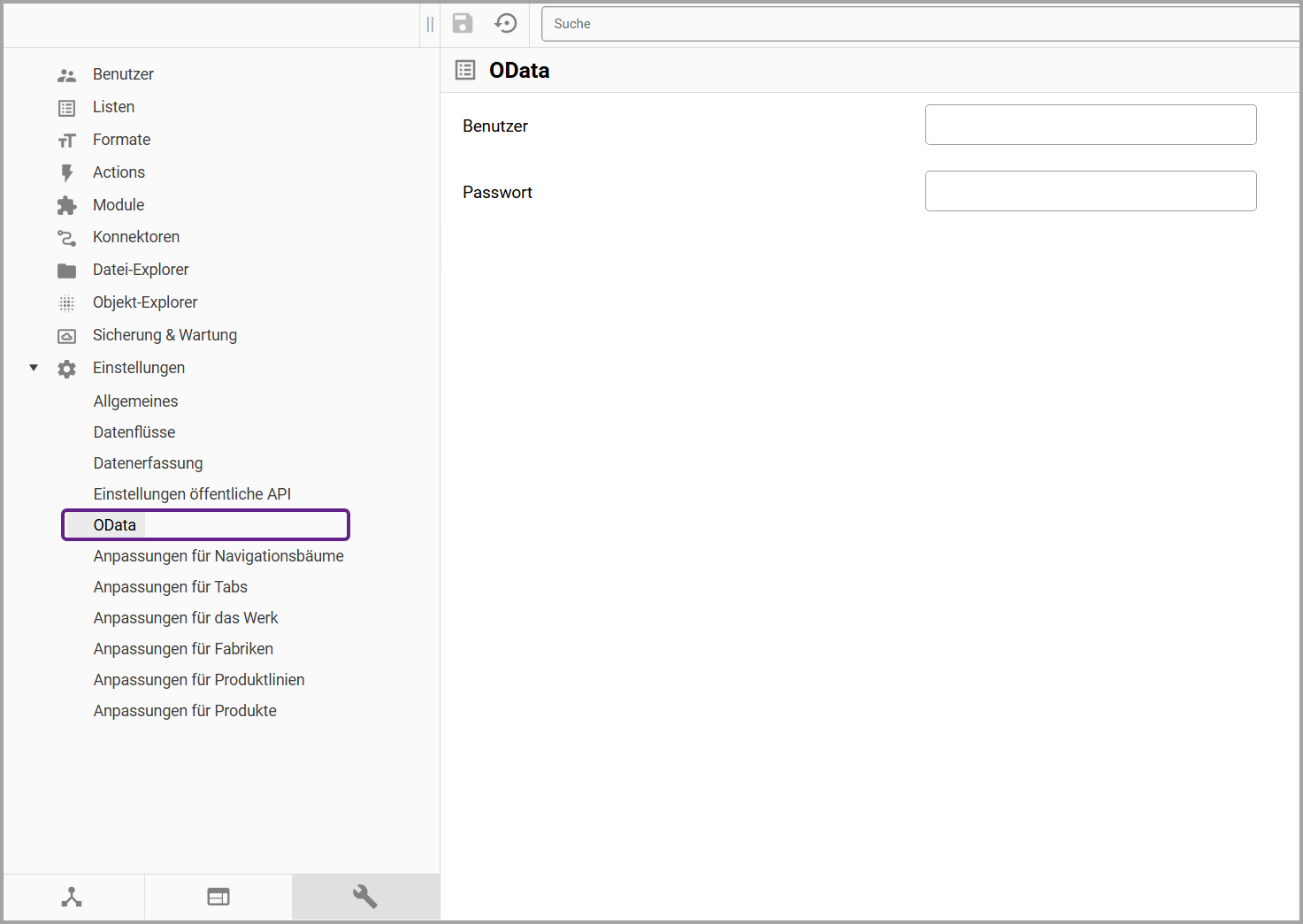Image resolution: width=1303 pixels, height=924 pixels.
Task: Click the save disk icon in toolbar
Action: click(x=463, y=24)
